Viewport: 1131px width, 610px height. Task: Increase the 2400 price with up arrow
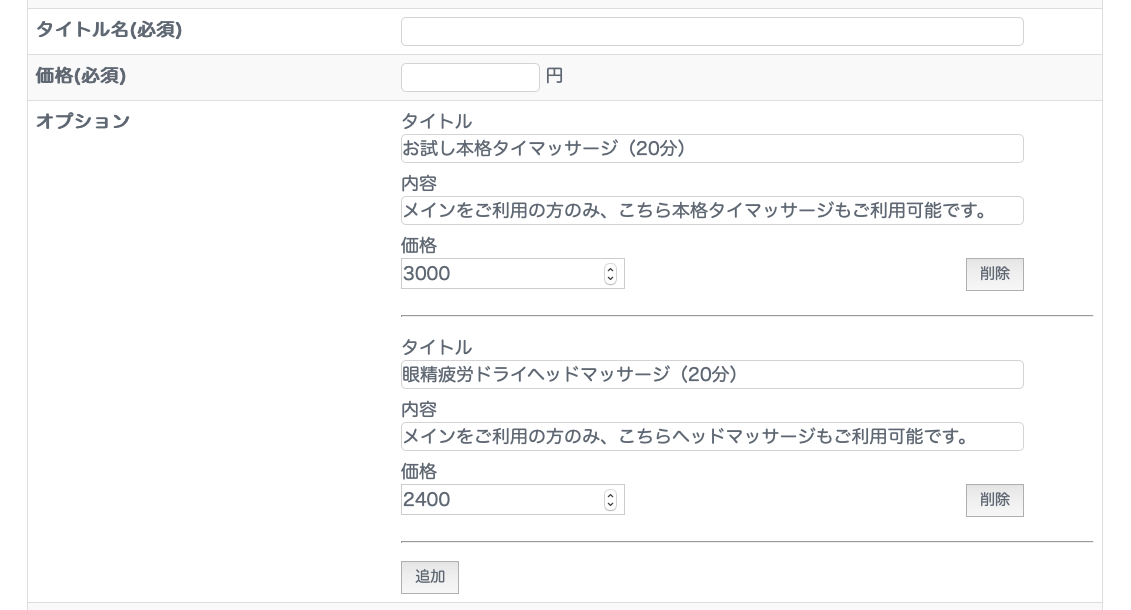611,495
